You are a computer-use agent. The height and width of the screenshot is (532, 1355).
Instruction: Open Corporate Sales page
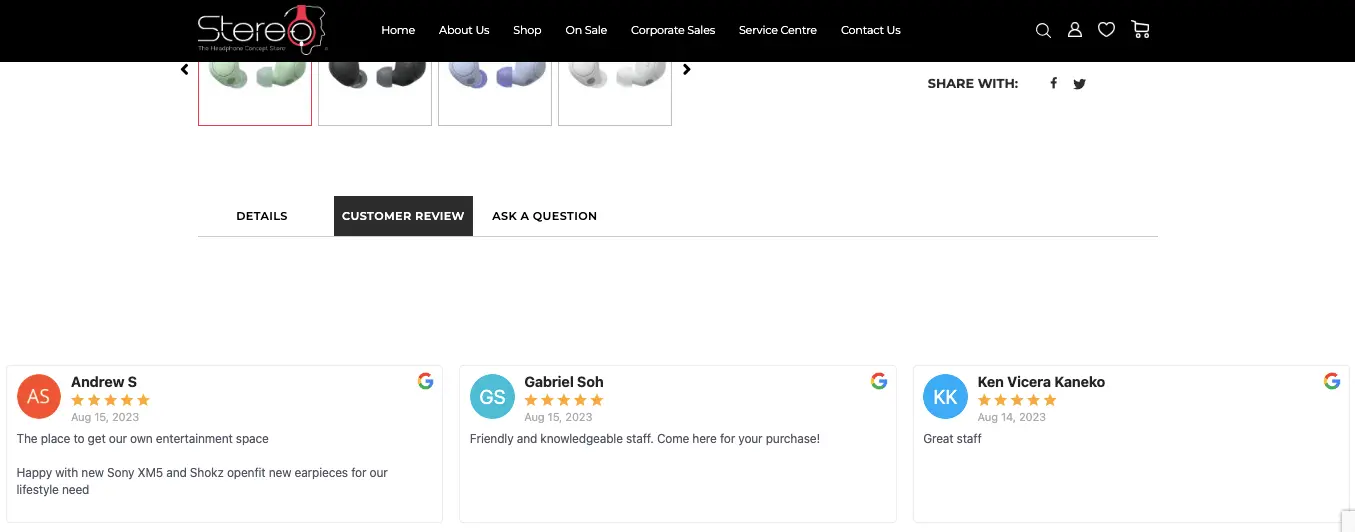click(673, 30)
